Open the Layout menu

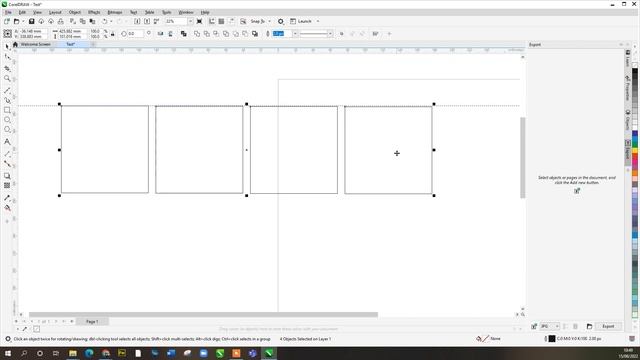tap(55, 12)
